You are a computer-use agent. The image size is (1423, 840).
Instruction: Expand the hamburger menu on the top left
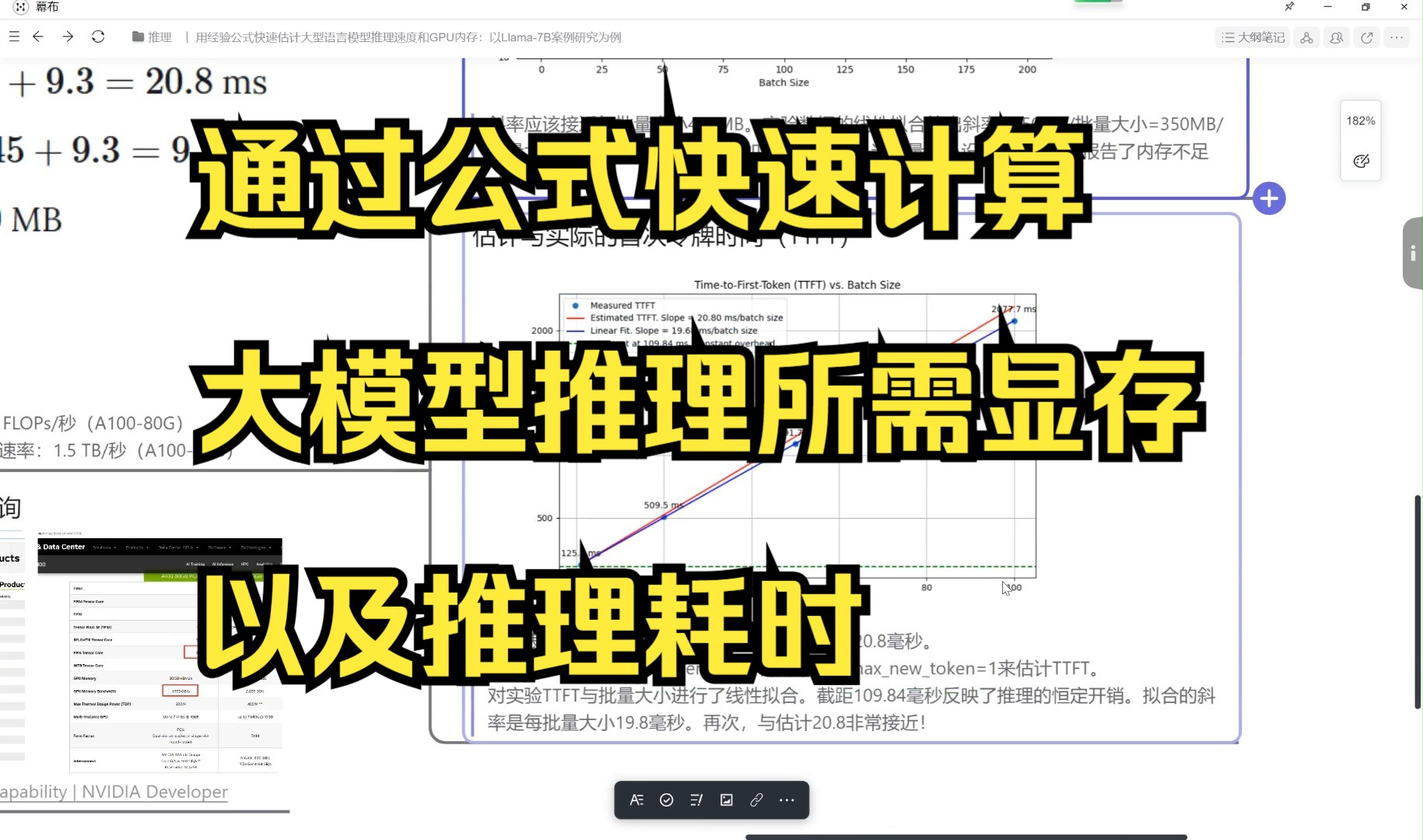pyautogui.click(x=14, y=37)
